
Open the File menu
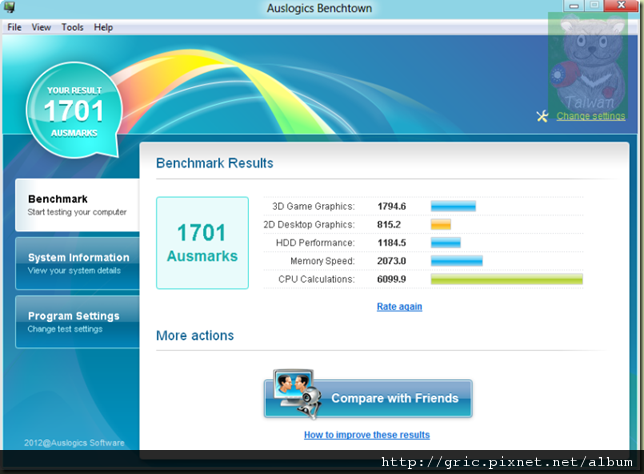pos(14,28)
